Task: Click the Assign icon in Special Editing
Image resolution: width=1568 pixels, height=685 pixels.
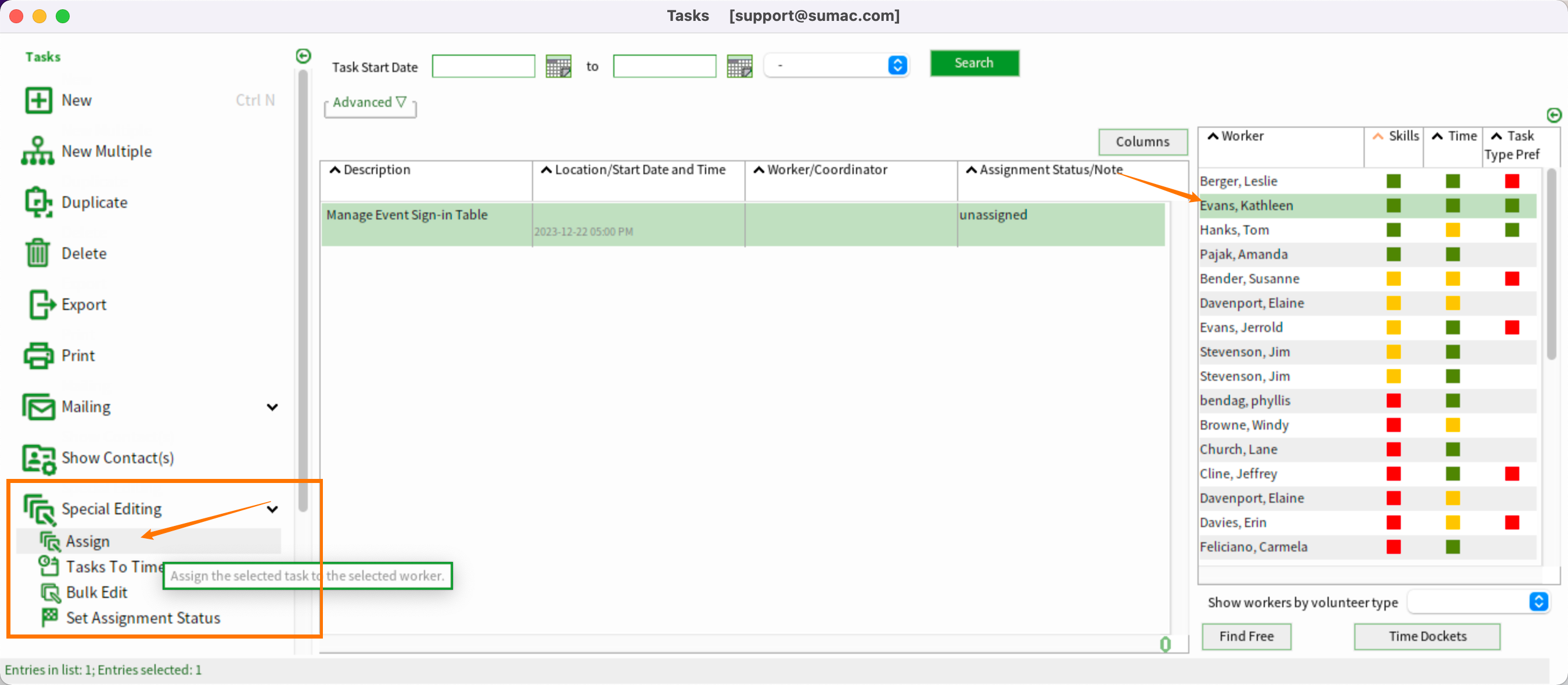Action: coord(50,542)
